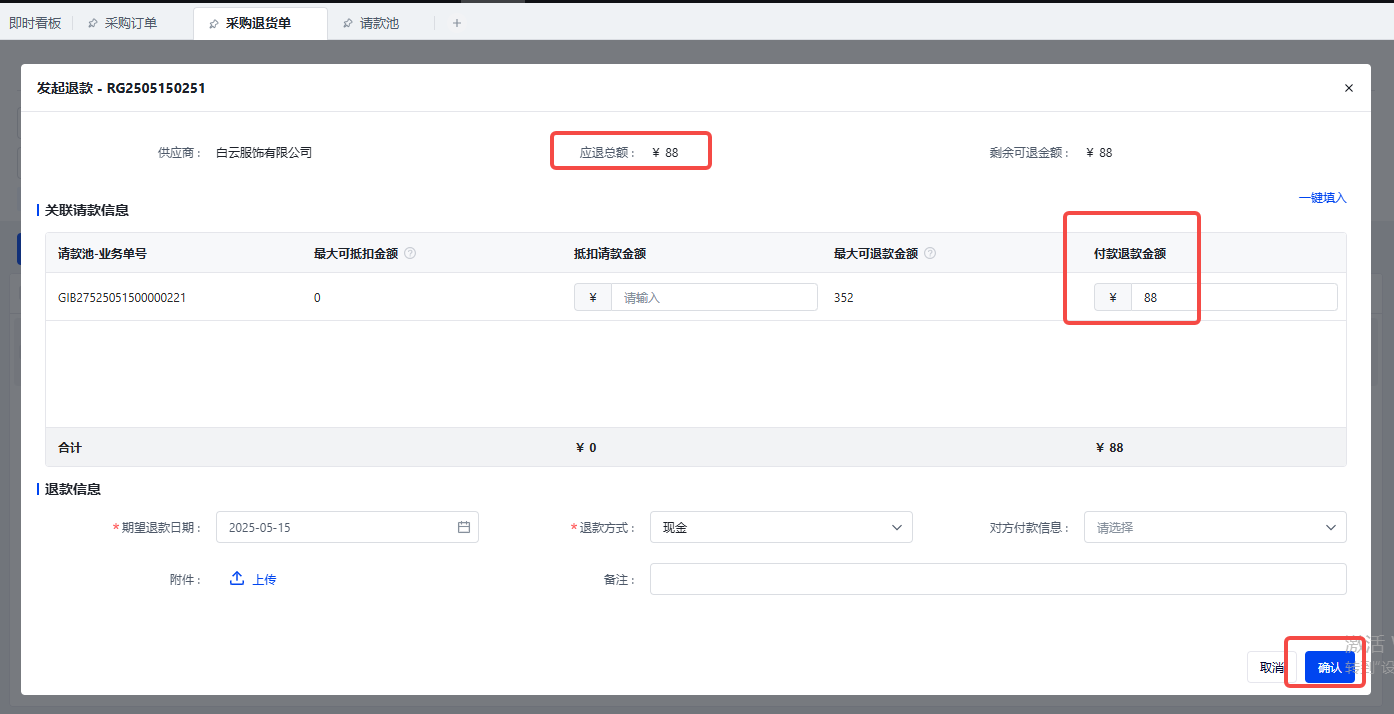Click supplier name 白云服饰有限公司
Screen dimensions: 1394x714
pos(264,153)
